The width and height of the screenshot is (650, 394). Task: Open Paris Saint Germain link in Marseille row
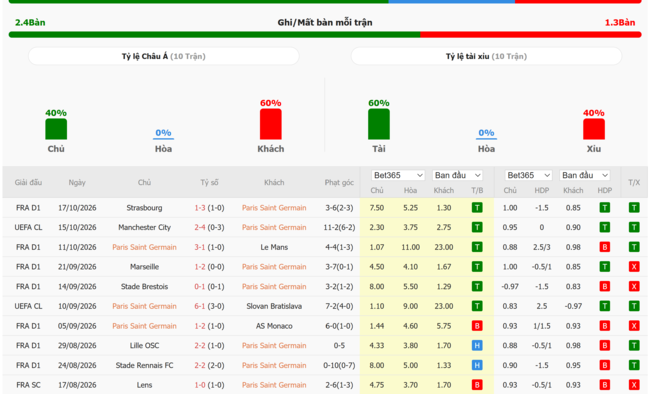tap(274, 267)
